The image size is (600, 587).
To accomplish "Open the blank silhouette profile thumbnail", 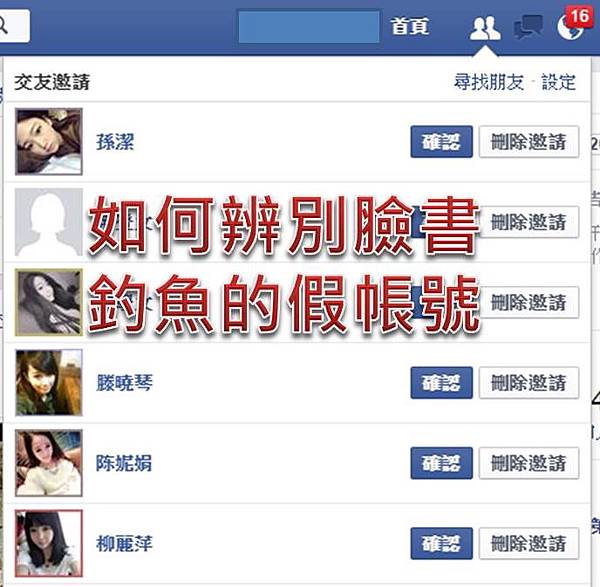I will coord(49,222).
